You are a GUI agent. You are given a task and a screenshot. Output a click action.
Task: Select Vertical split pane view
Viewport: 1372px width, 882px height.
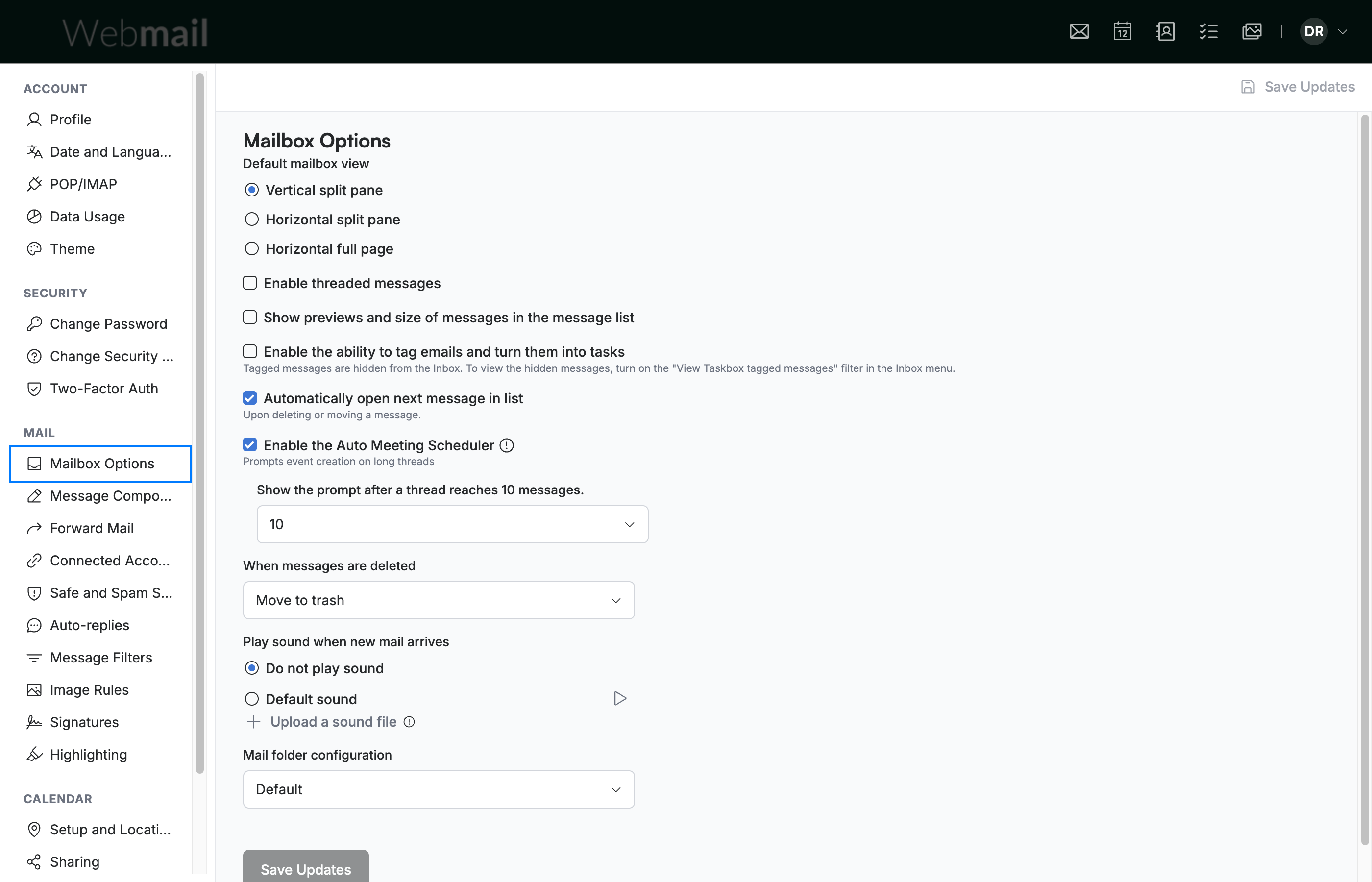251,190
